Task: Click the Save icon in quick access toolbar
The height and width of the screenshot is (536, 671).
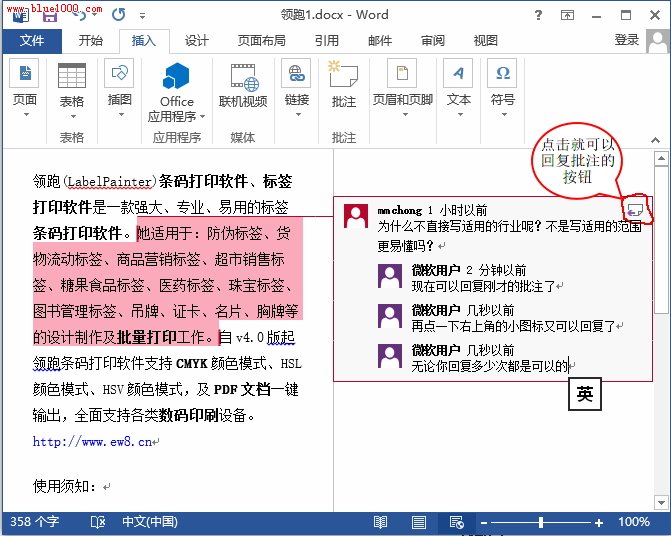Action: coord(50,14)
